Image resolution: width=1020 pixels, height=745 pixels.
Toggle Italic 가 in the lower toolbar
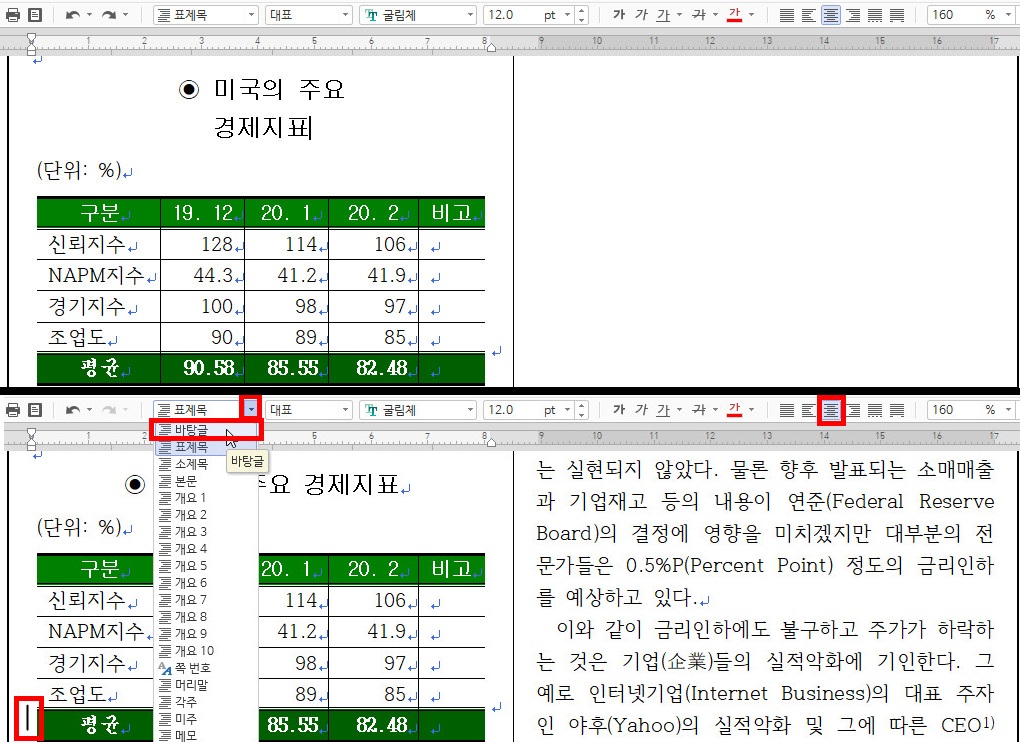click(x=641, y=410)
